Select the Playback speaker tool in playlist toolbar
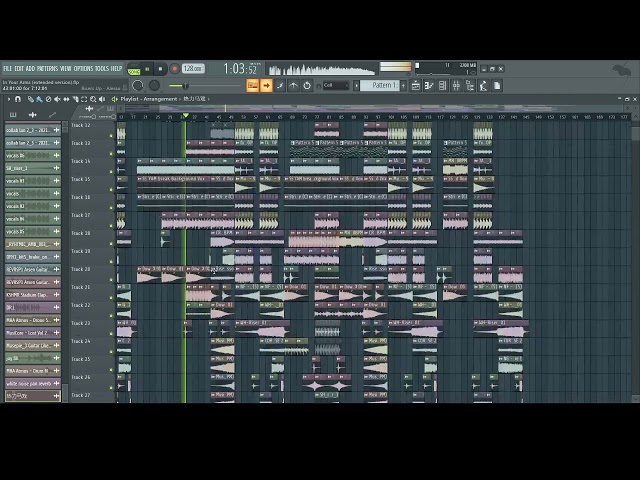640x480 pixels. coord(102,99)
